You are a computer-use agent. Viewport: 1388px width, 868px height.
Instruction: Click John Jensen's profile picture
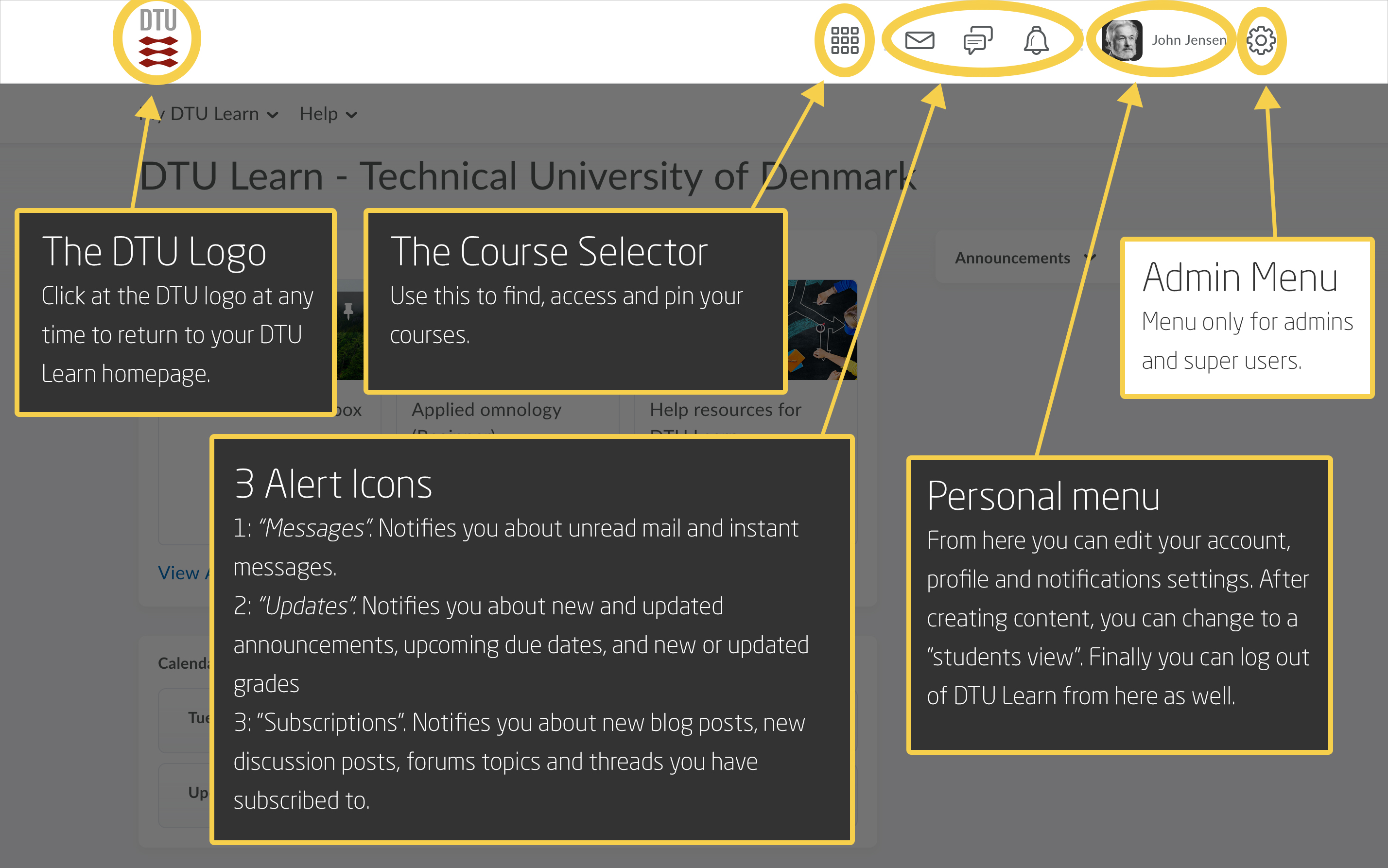click(1122, 40)
